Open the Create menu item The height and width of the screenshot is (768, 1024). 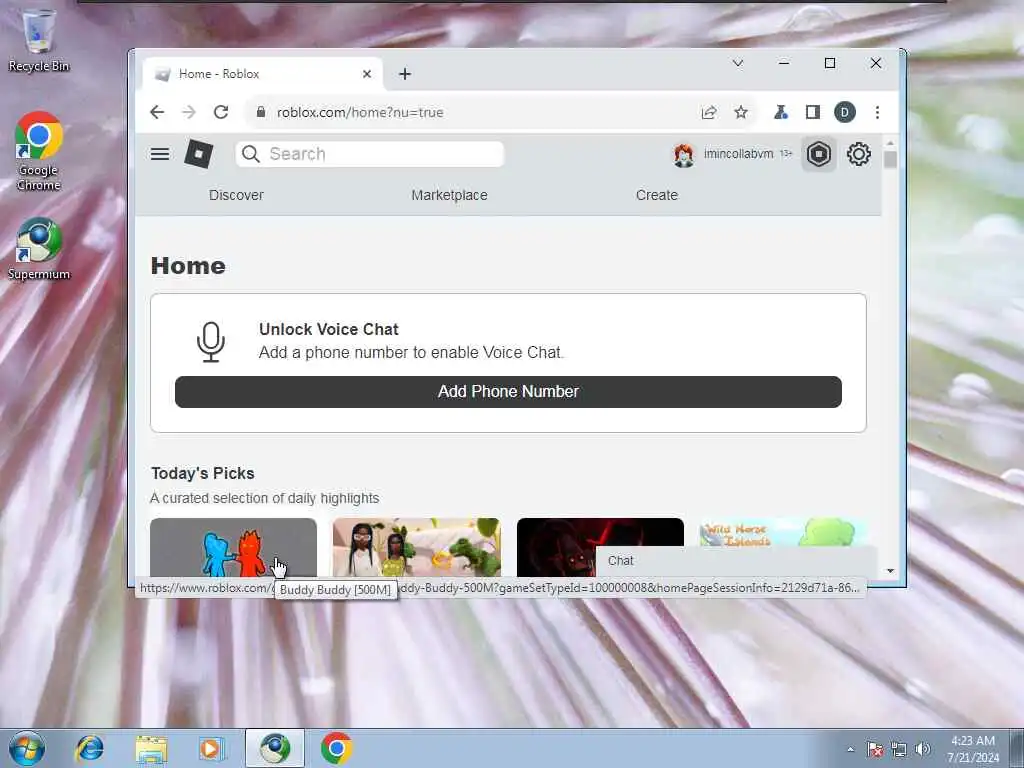tap(657, 195)
